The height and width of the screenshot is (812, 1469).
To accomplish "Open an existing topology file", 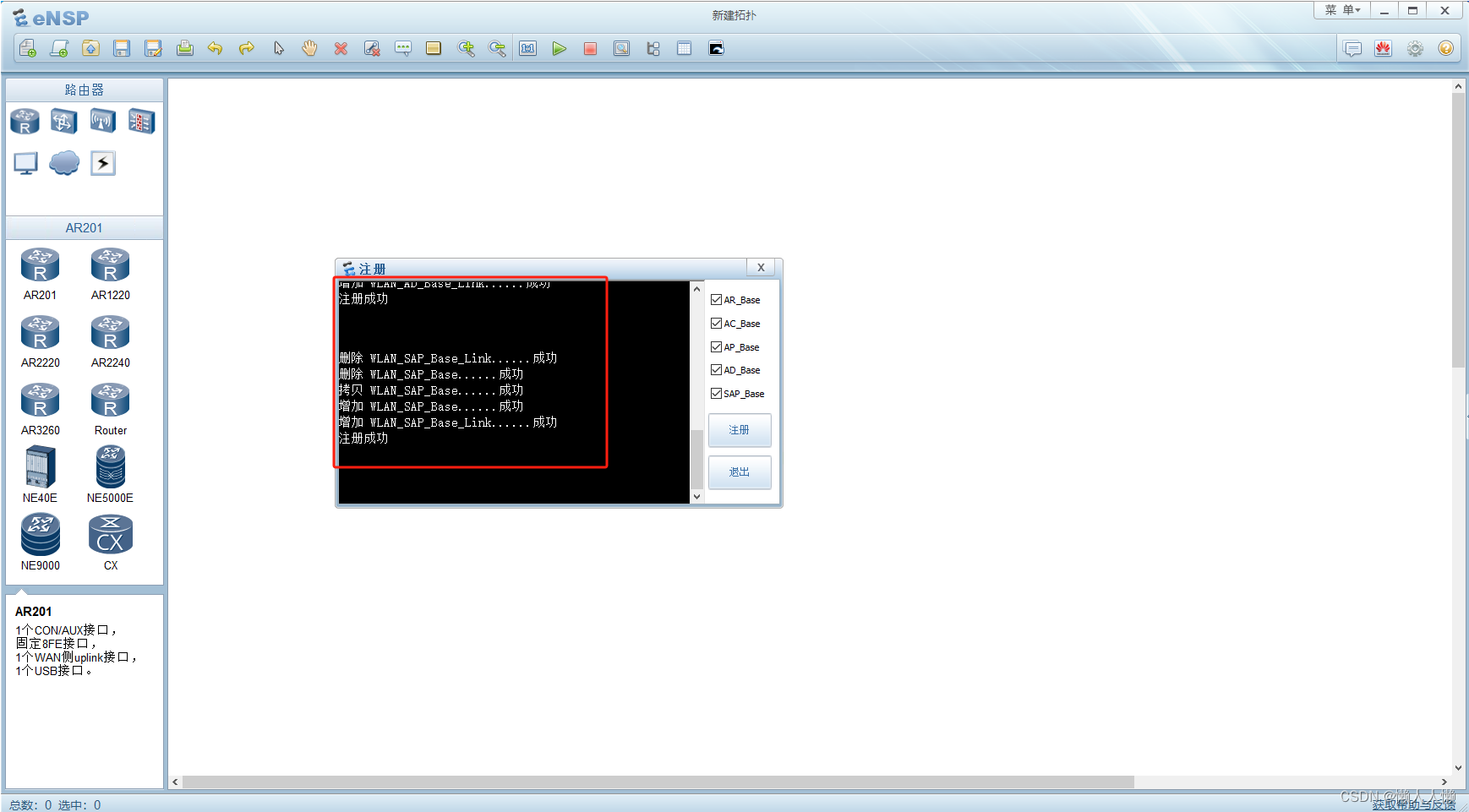I will click(90, 49).
